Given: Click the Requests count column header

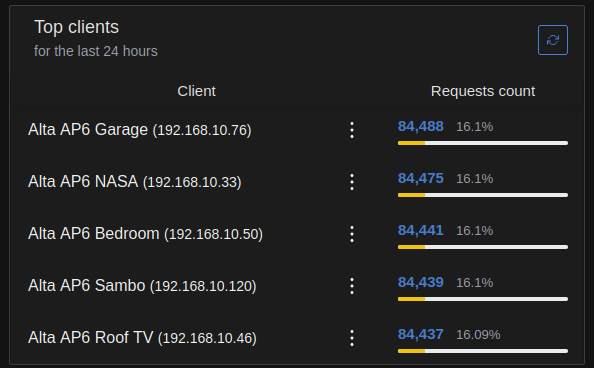Looking at the screenshot, I should [483, 91].
